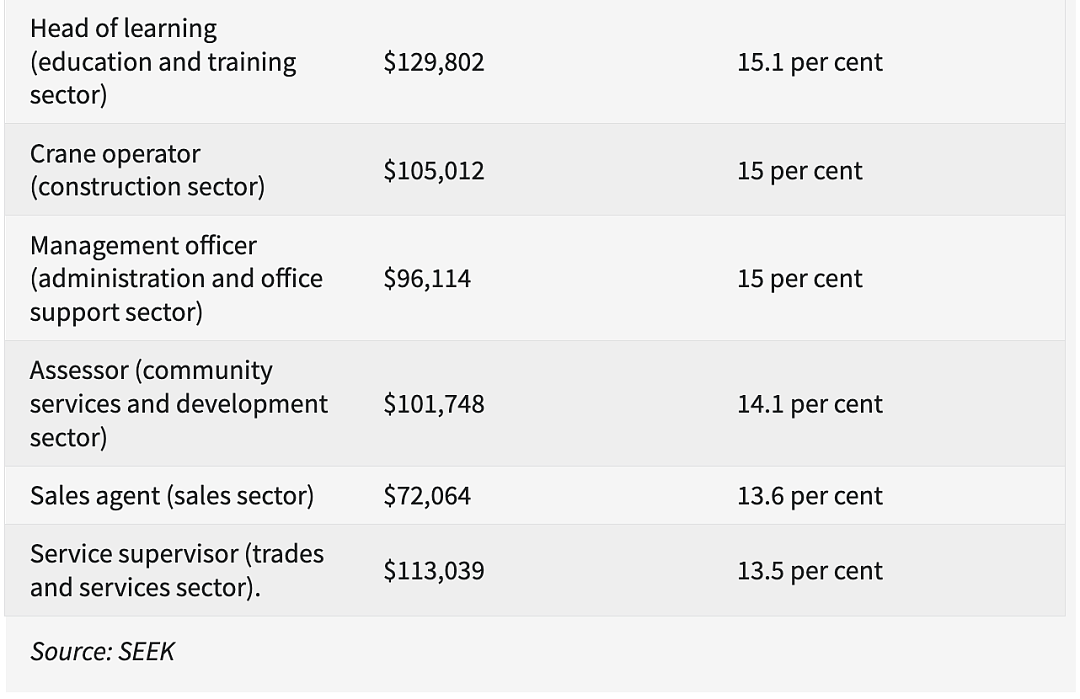The height and width of the screenshot is (699, 1080).
Task: Click the $72,064 salary cell
Action: 427,496
